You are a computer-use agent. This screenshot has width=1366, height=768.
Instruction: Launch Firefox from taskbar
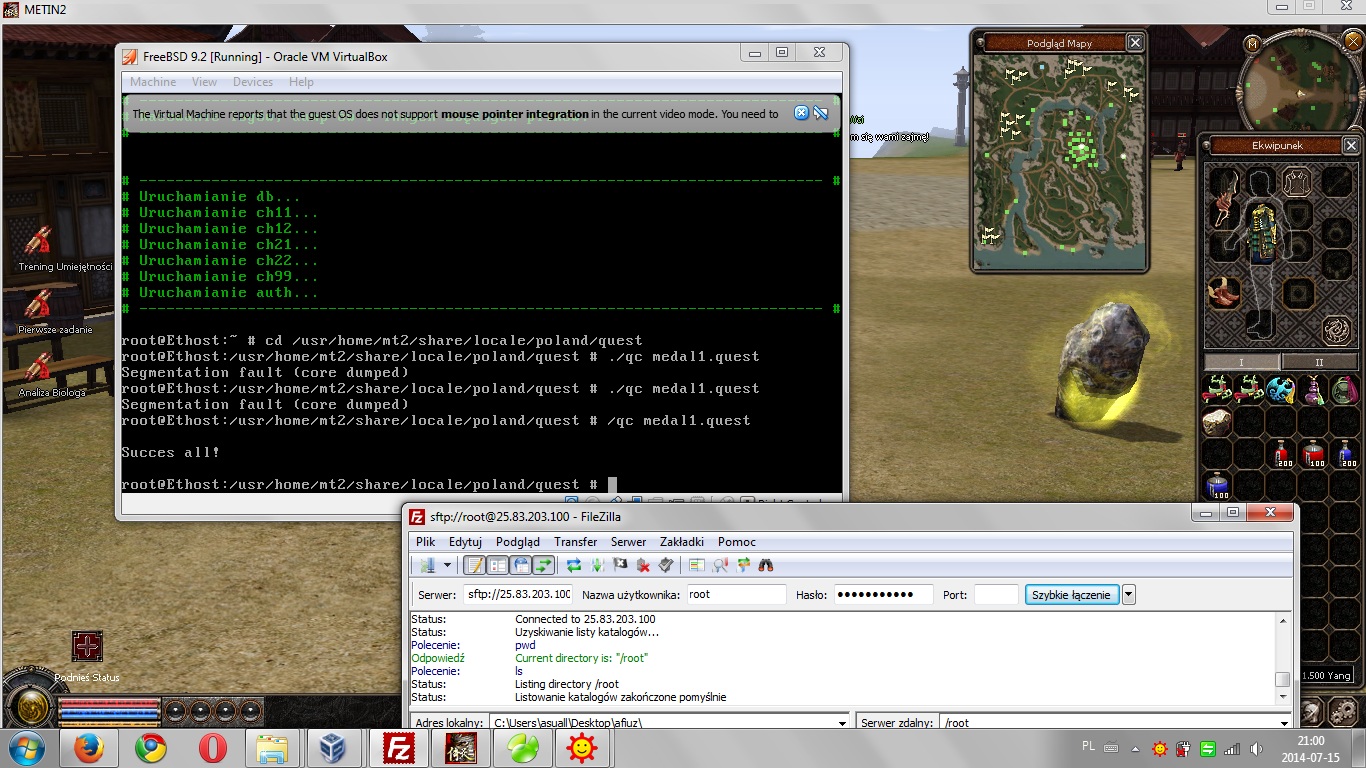pos(88,748)
